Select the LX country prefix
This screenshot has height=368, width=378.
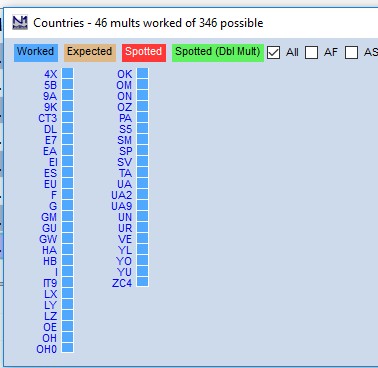(50, 294)
